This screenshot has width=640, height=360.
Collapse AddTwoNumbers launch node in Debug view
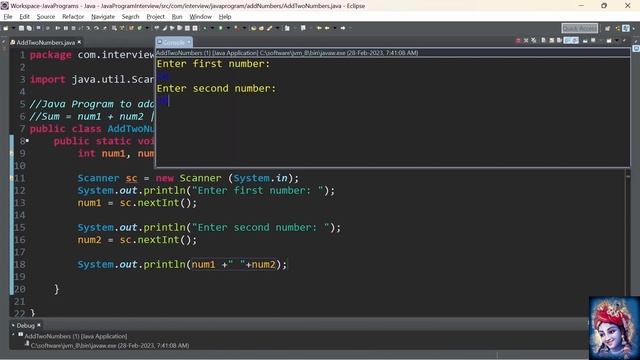click(13, 334)
